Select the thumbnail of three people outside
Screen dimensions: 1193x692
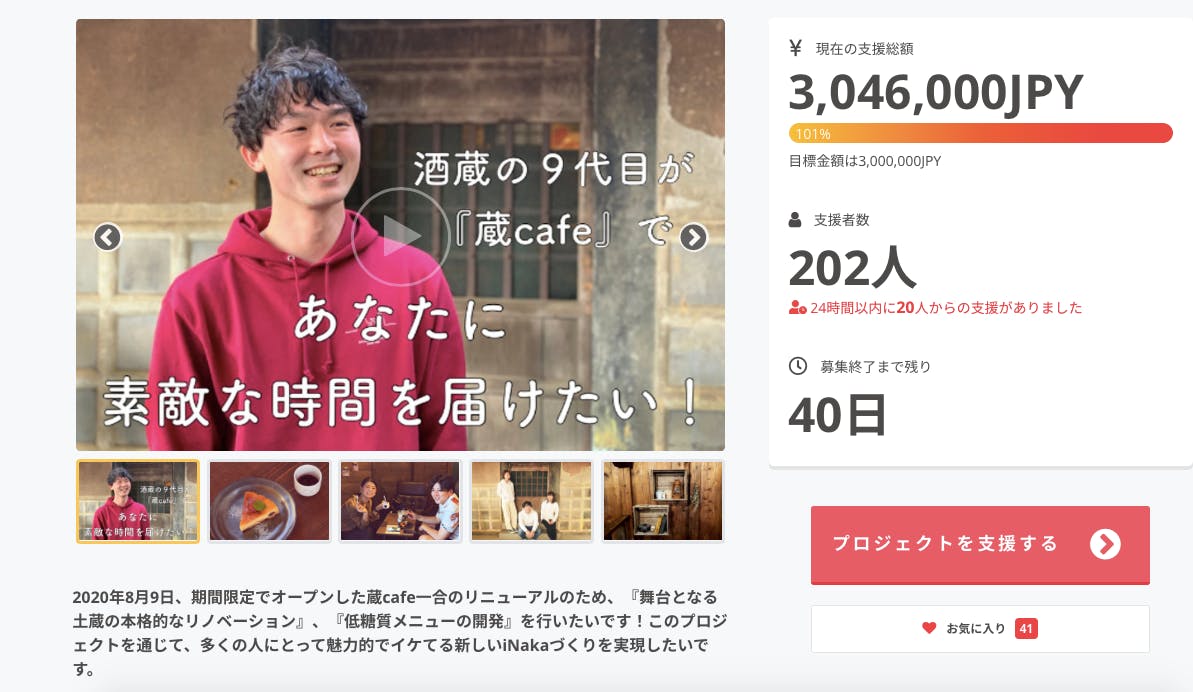531,501
